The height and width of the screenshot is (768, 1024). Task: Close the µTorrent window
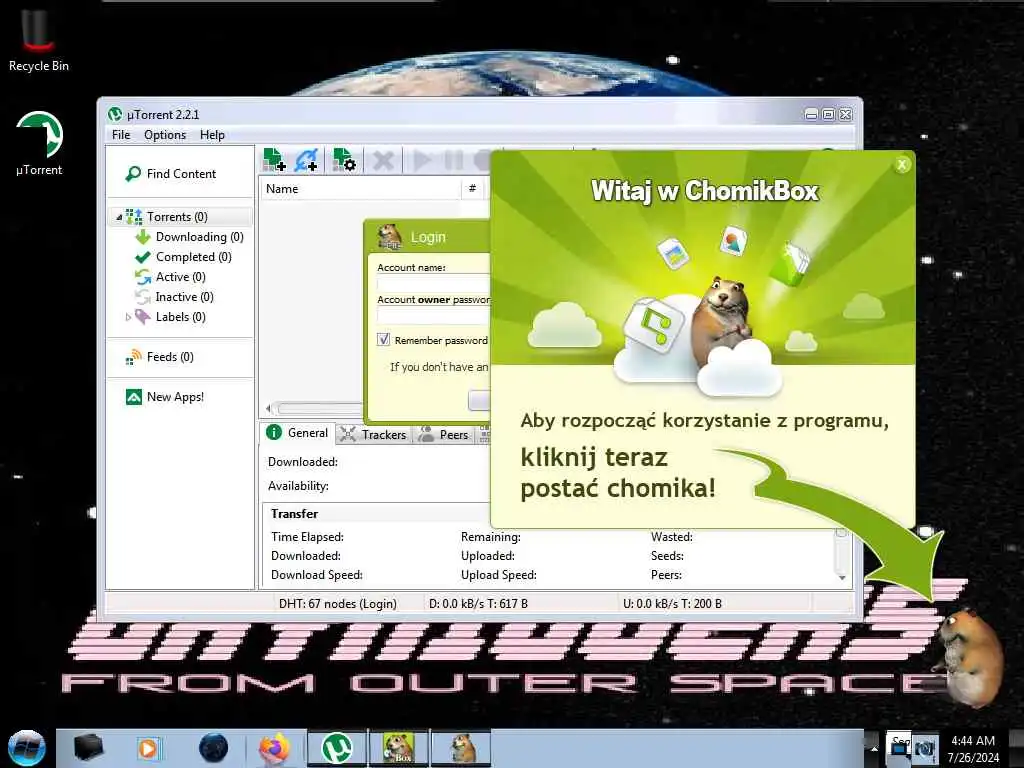click(x=845, y=115)
